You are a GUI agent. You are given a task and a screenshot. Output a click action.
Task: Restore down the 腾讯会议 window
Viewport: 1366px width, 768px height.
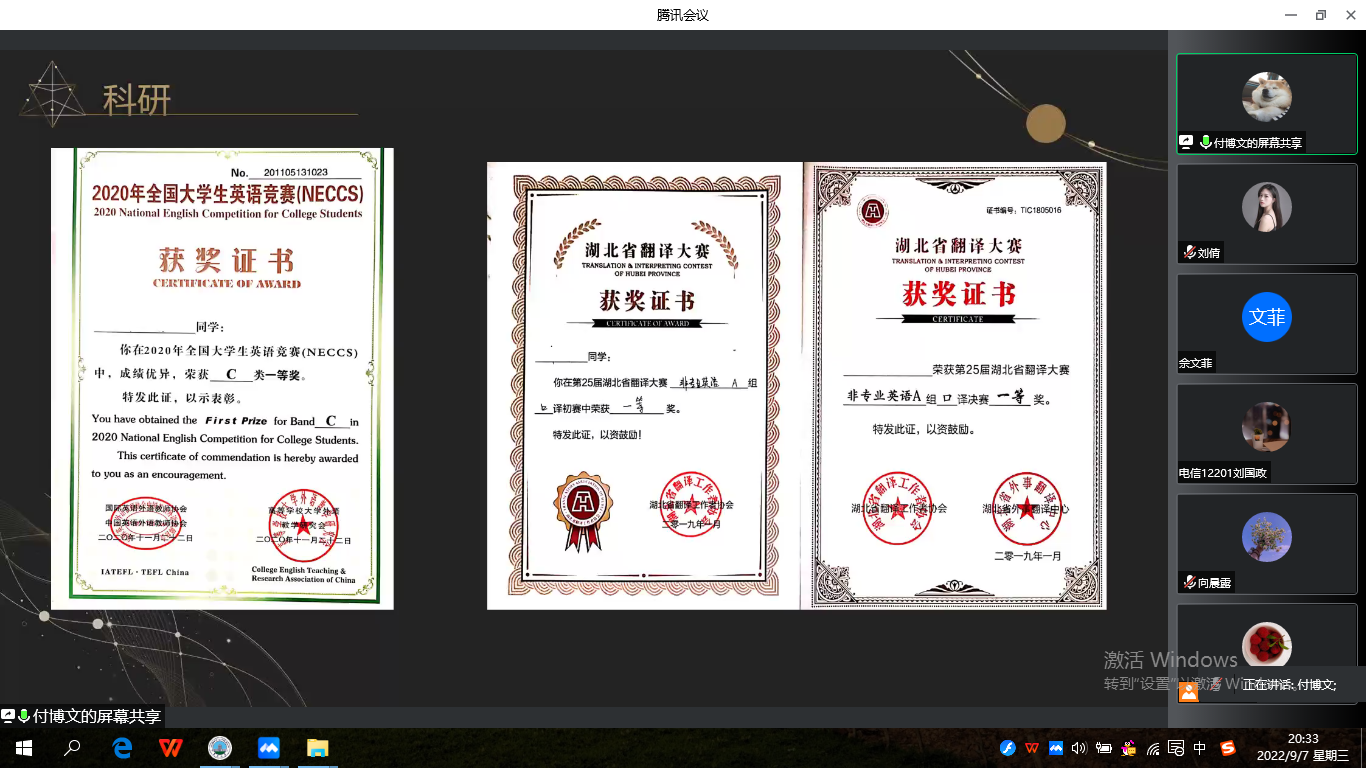(1321, 15)
